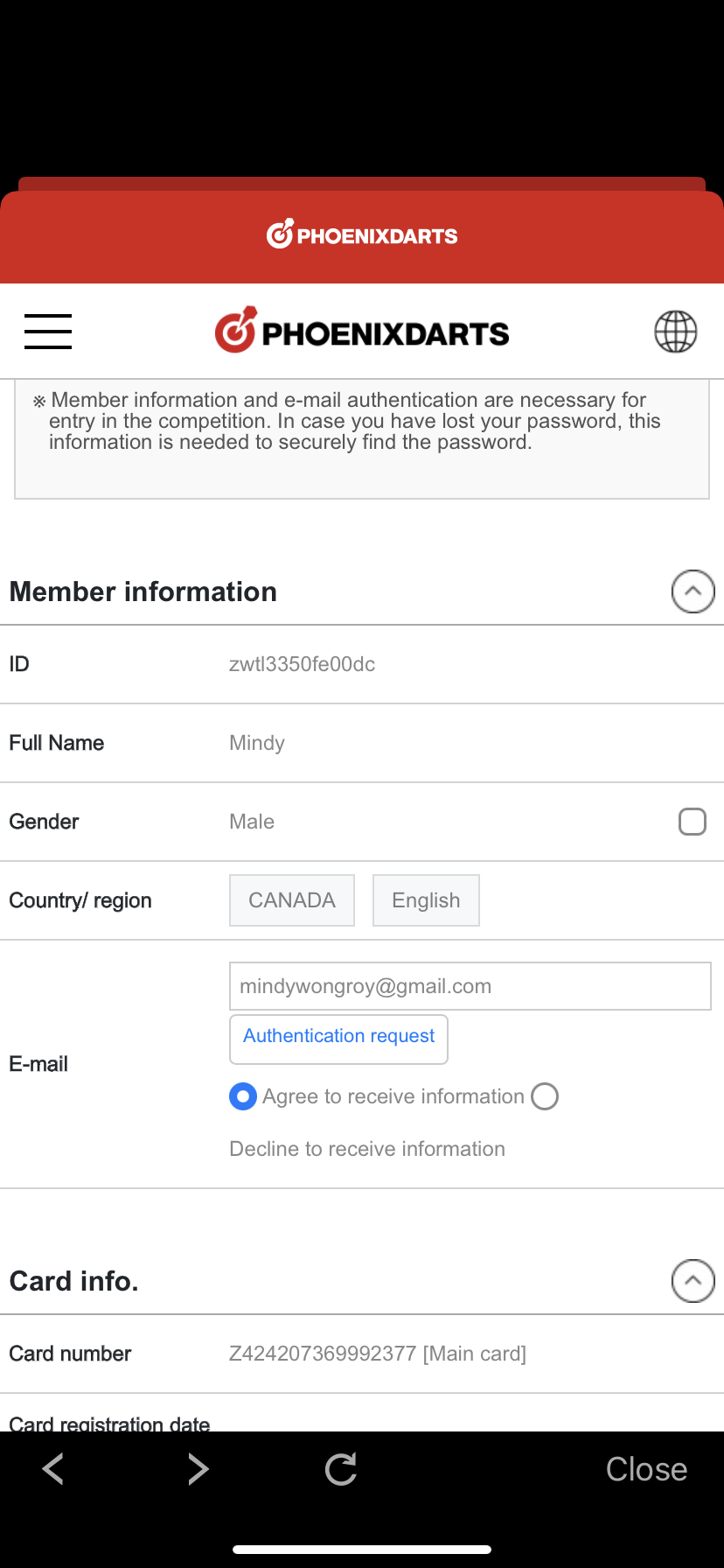The image size is (724, 1568).
Task: Go back with the browser back arrow
Action: pos(53,1469)
